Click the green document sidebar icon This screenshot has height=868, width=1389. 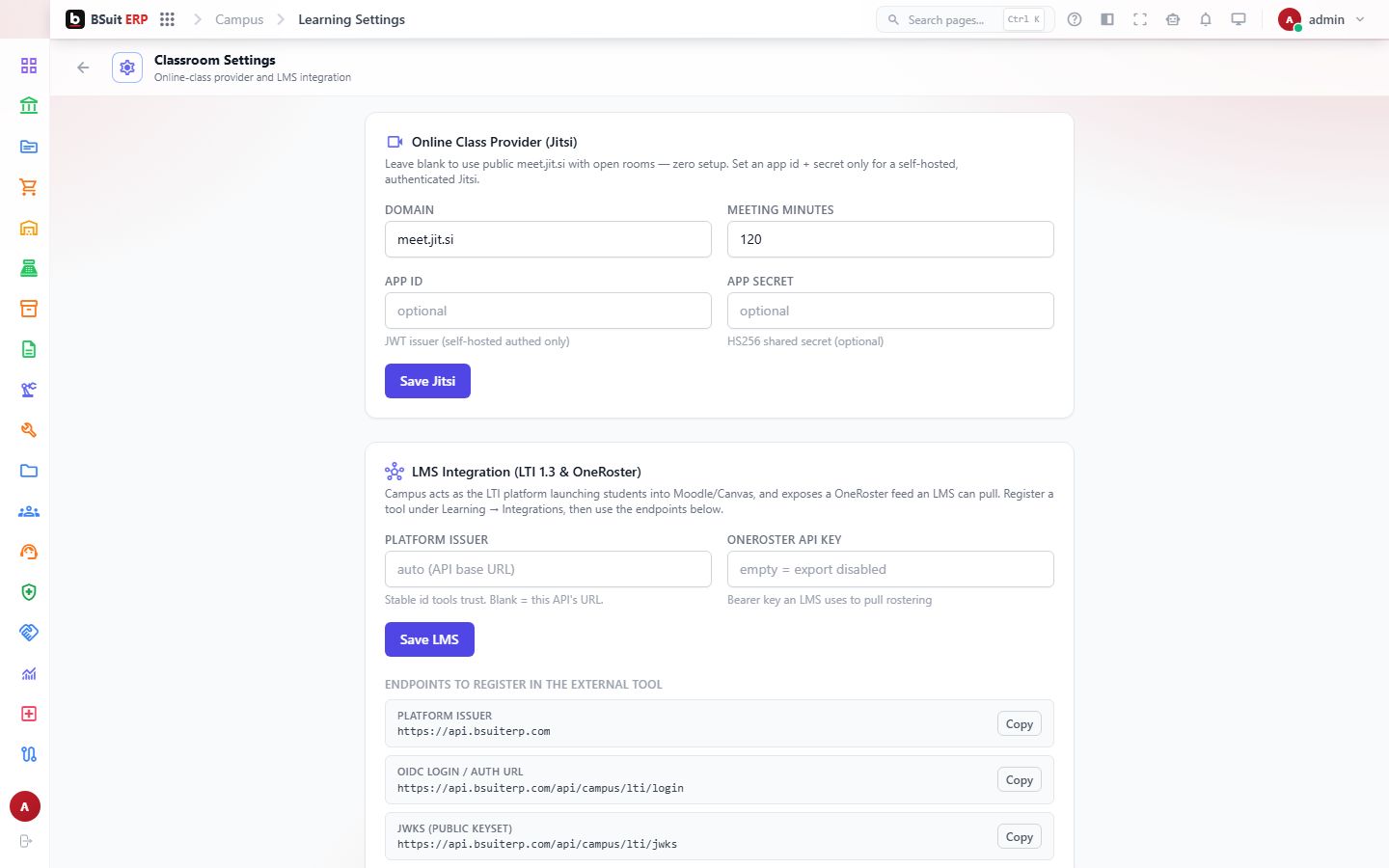pos(29,349)
